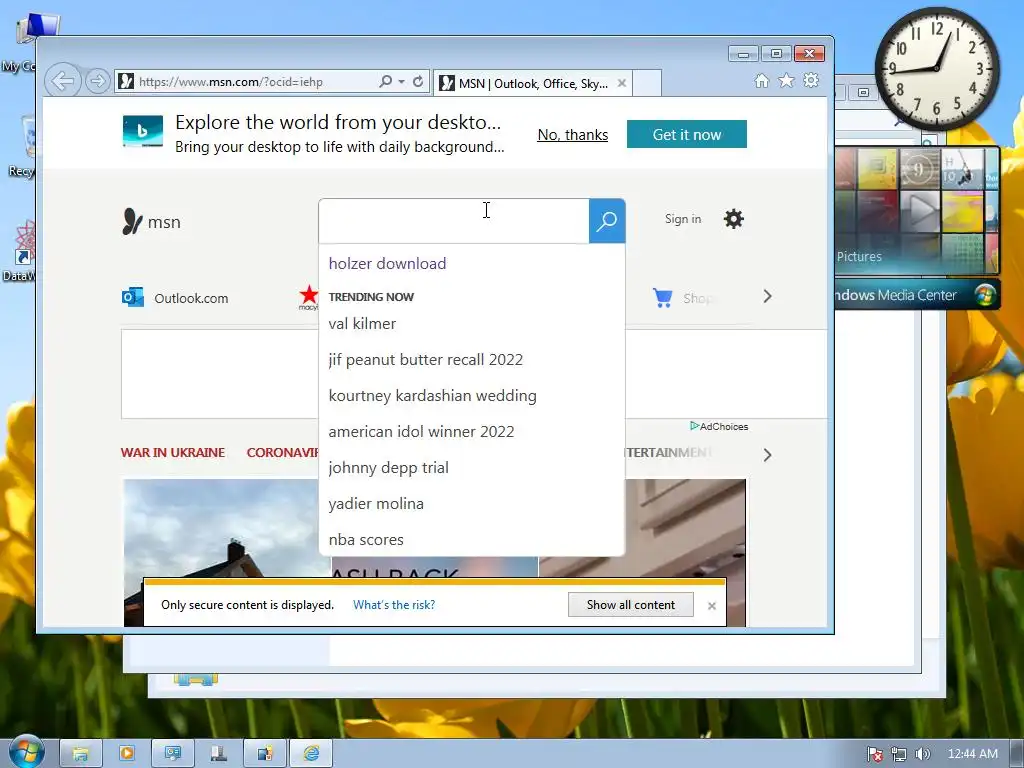
Task: Open a new blank browser tab
Action: 647,84
